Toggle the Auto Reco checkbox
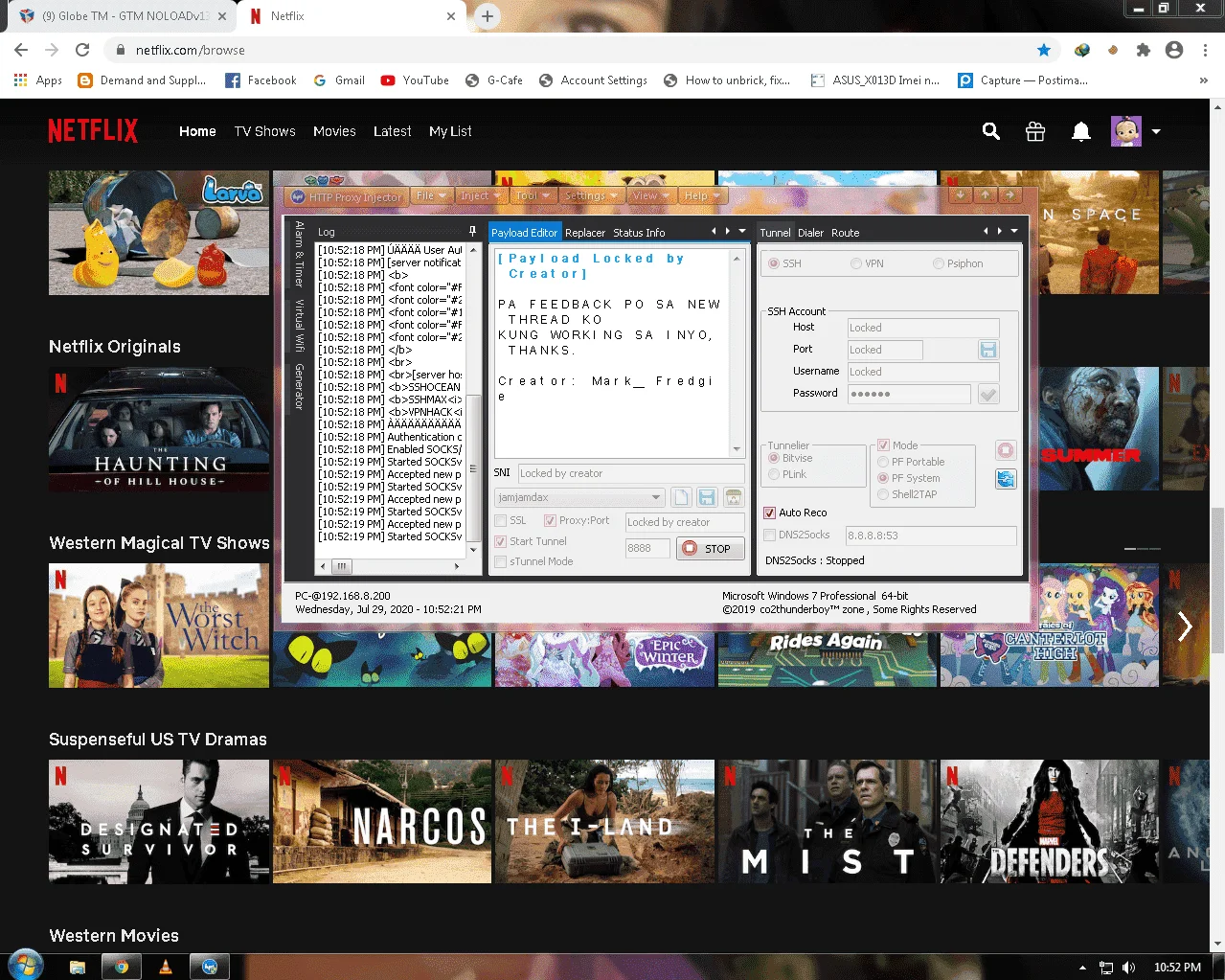This screenshot has width=1225, height=980. (769, 513)
